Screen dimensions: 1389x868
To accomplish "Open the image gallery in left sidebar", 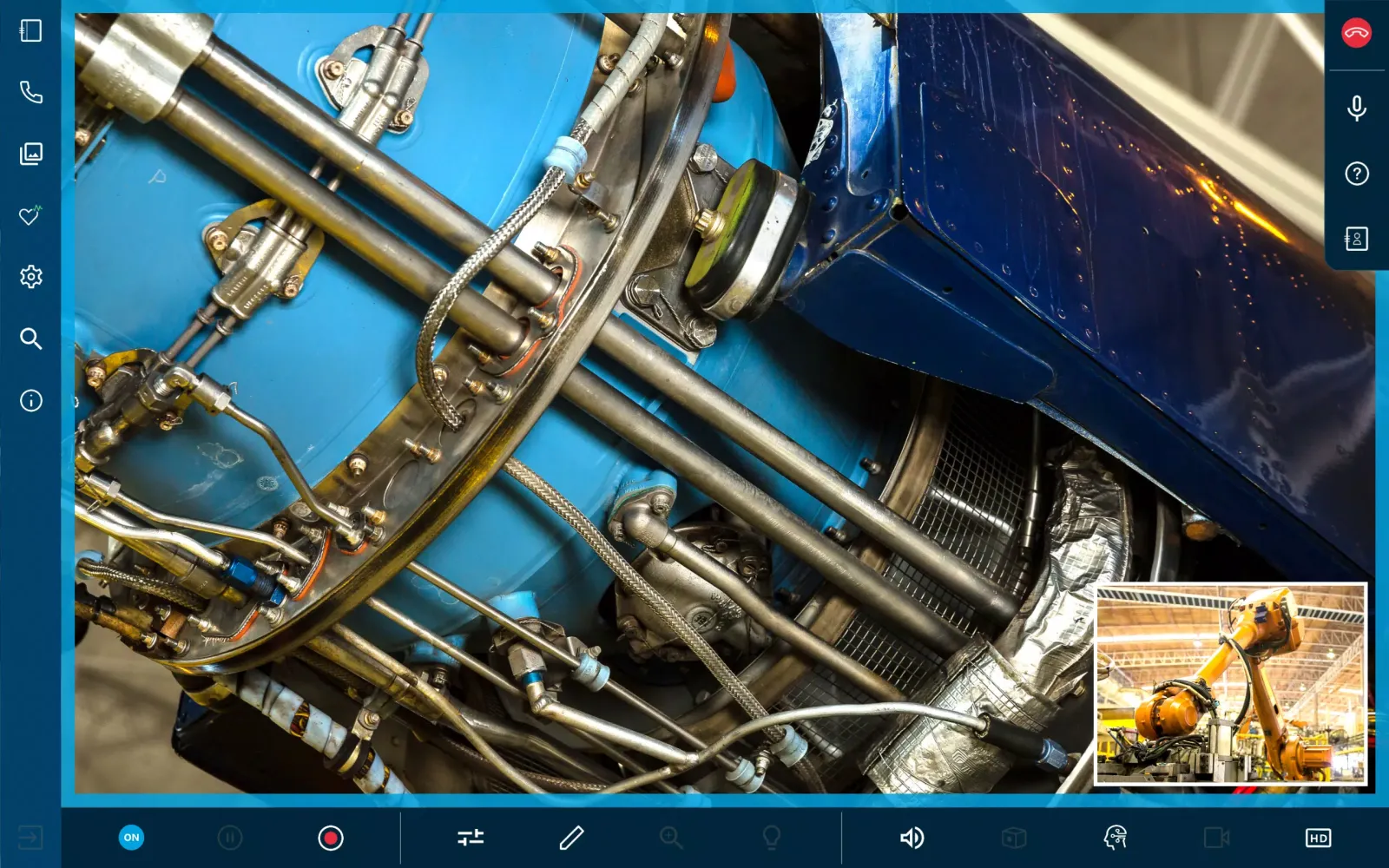I will [30, 154].
